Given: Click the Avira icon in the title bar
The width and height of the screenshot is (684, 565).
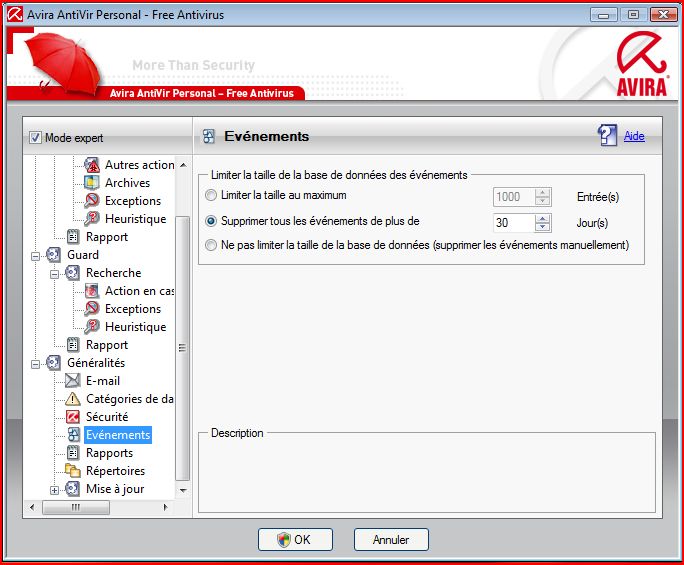Looking at the screenshot, I should coord(15,14).
